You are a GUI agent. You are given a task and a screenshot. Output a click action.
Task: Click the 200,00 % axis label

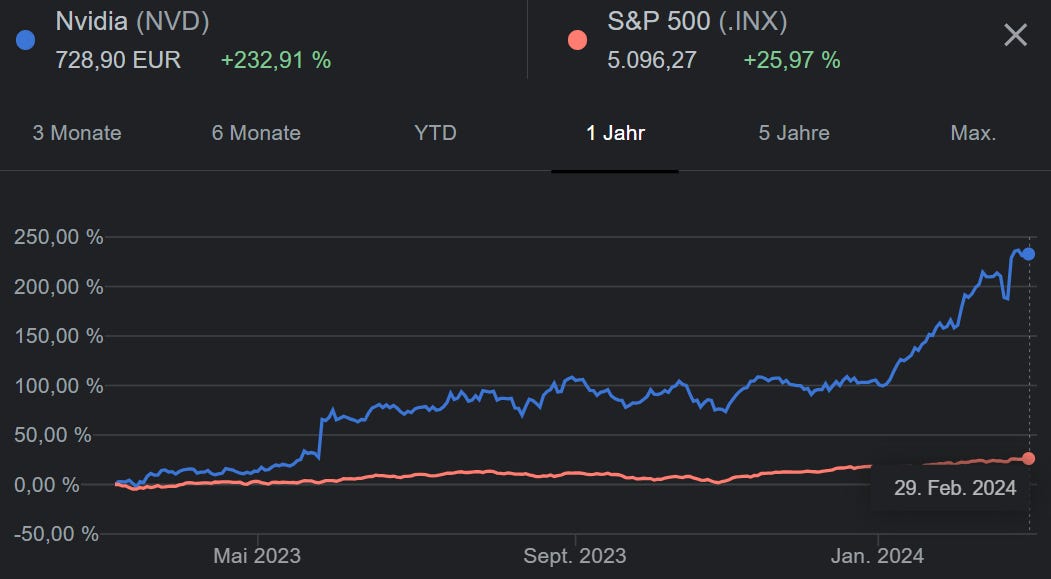[59, 287]
